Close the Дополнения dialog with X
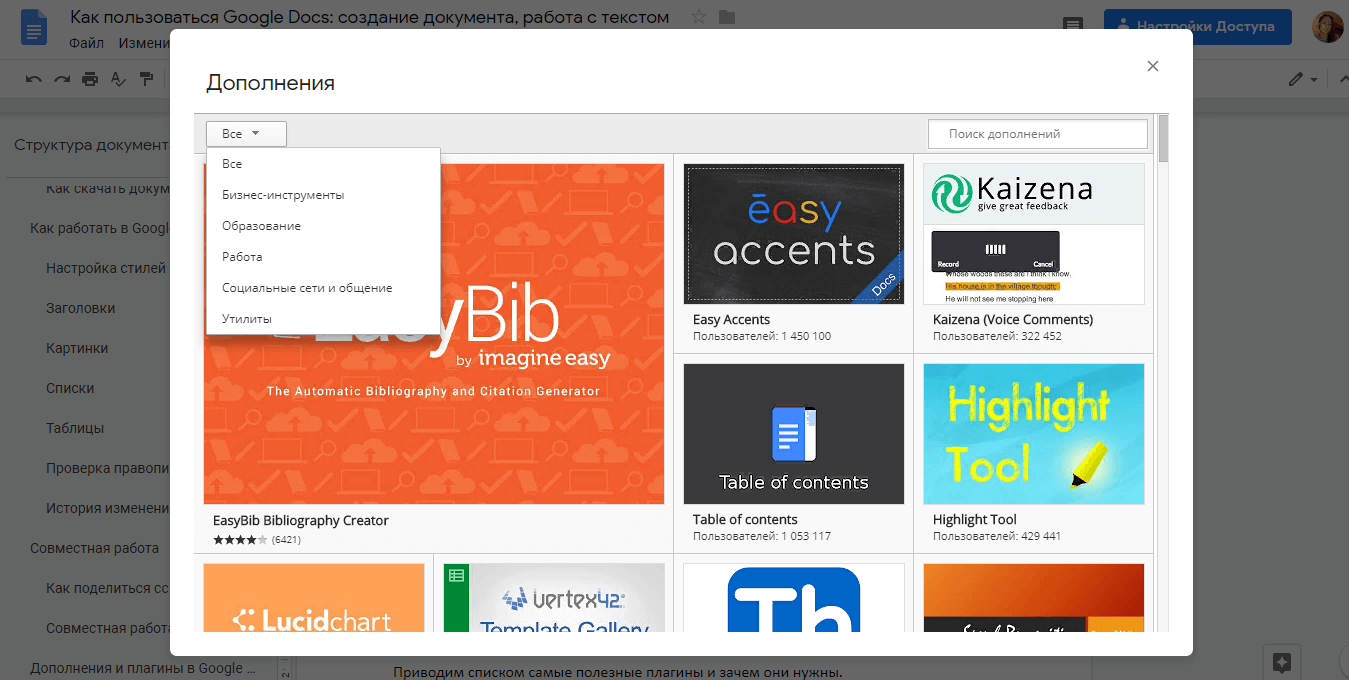Screen dimensions: 1349x680 [x=1152, y=66]
